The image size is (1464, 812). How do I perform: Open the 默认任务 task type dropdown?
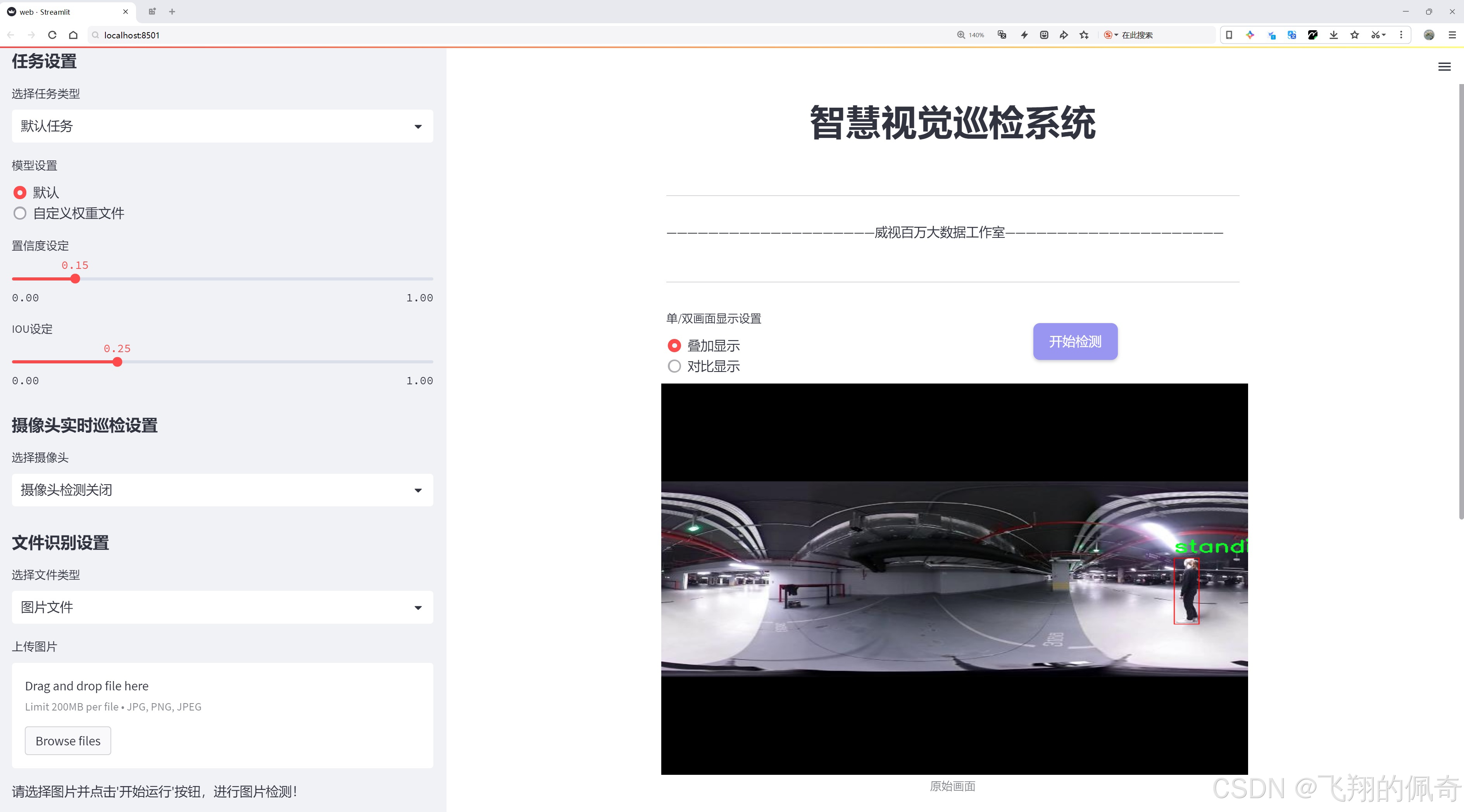coord(222,126)
